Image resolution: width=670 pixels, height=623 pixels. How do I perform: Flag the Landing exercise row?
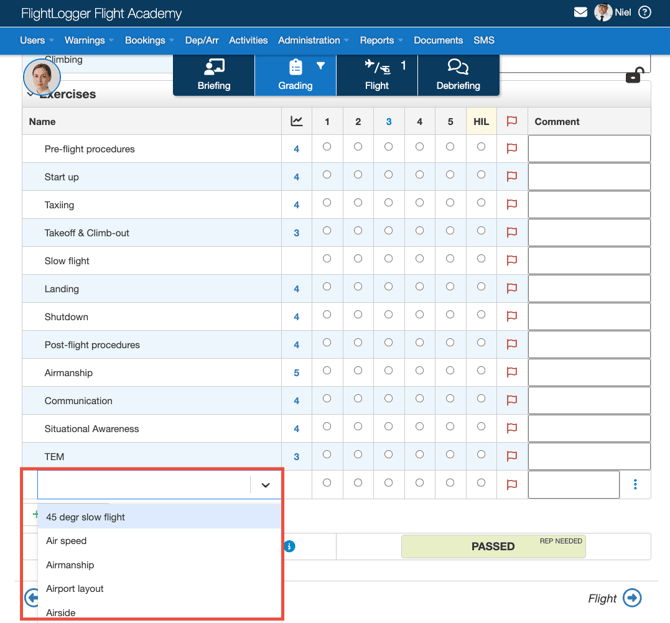512,289
